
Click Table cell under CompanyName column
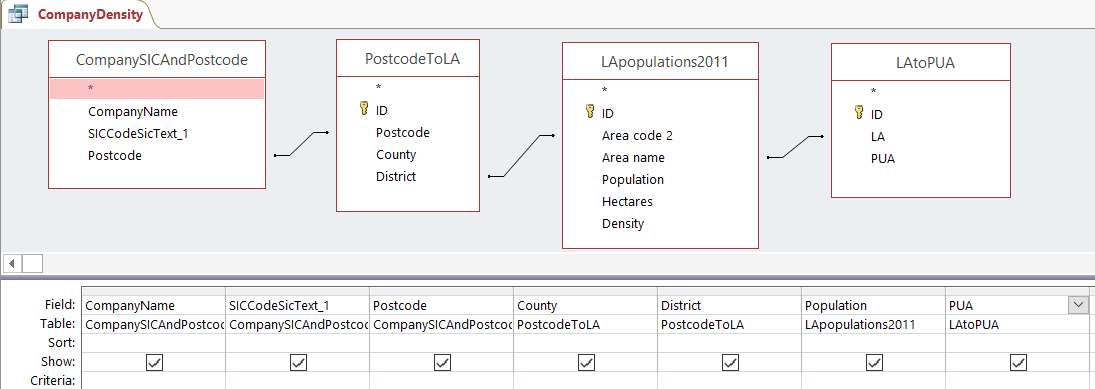point(154,324)
